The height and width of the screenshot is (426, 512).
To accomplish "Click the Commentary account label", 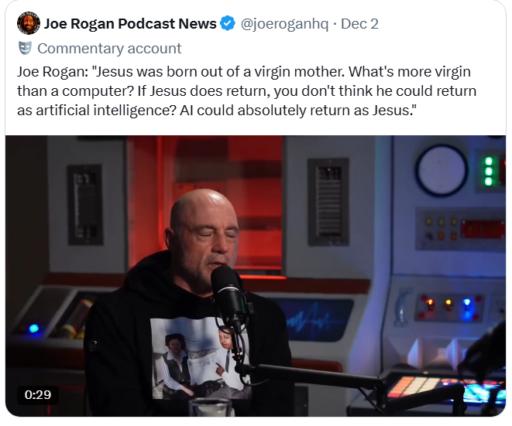I will (109, 49).
